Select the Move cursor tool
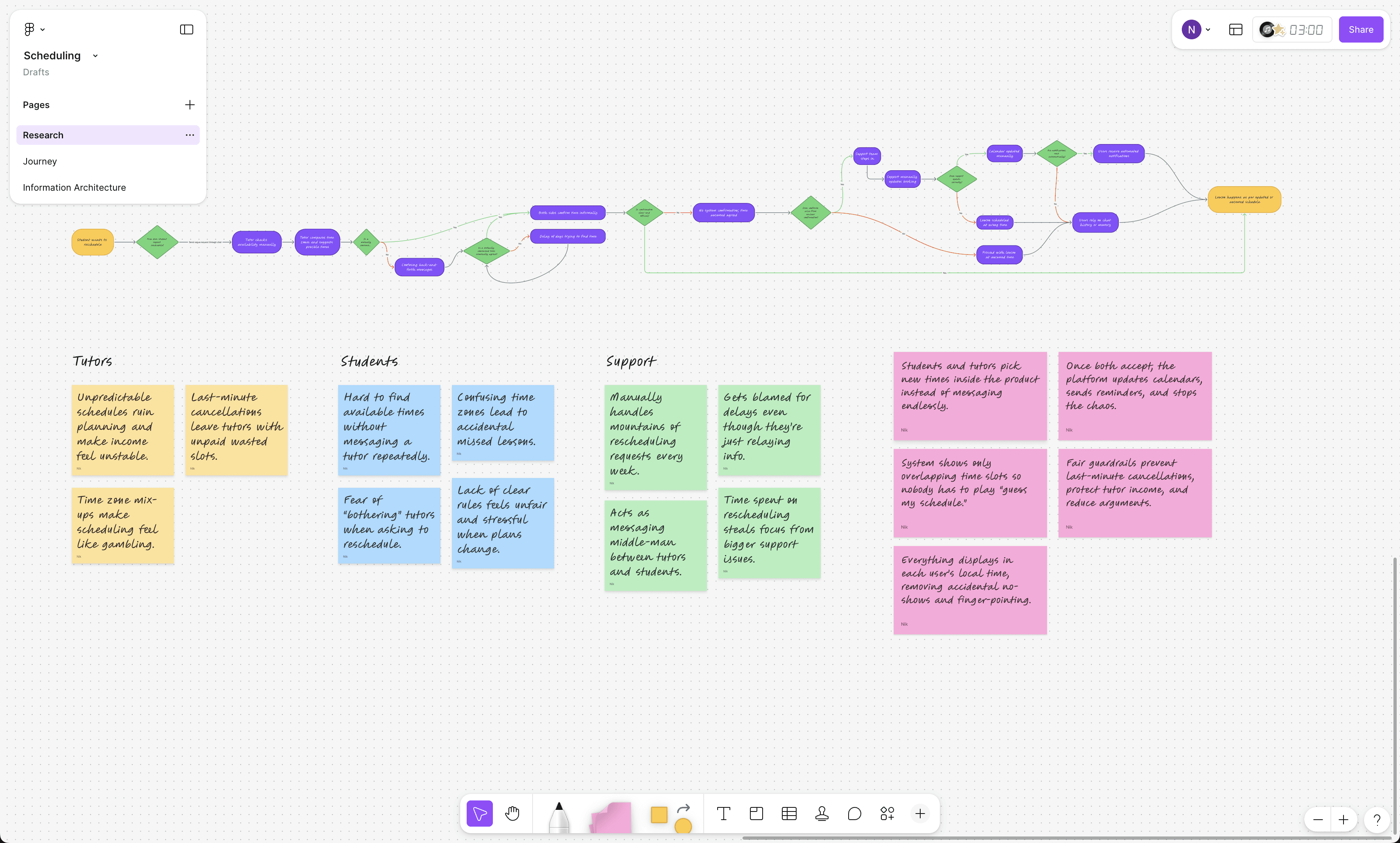The height and width of the screenshot is (843, 1400). pos(479,814)
